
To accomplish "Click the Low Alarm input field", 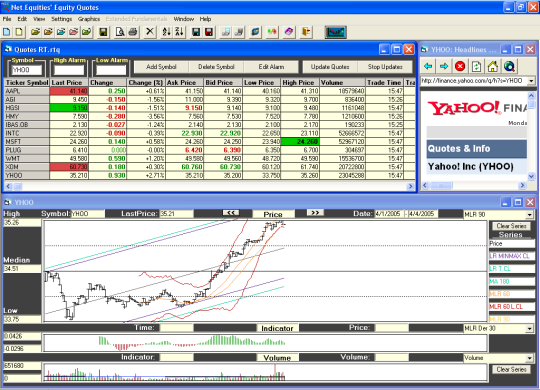I will tap(111, 70).
